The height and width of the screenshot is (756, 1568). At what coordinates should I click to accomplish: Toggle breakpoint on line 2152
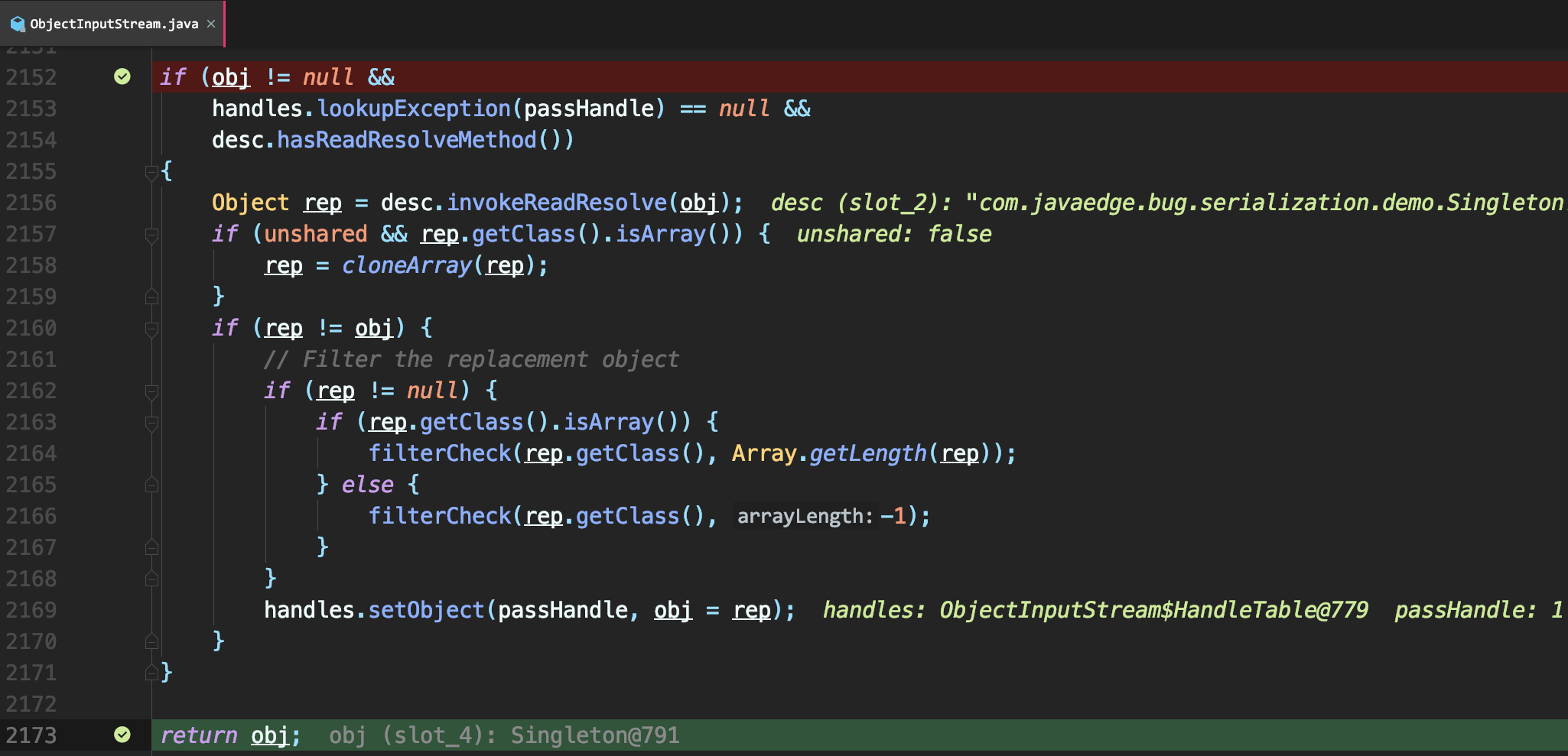[x=122, y=76]
